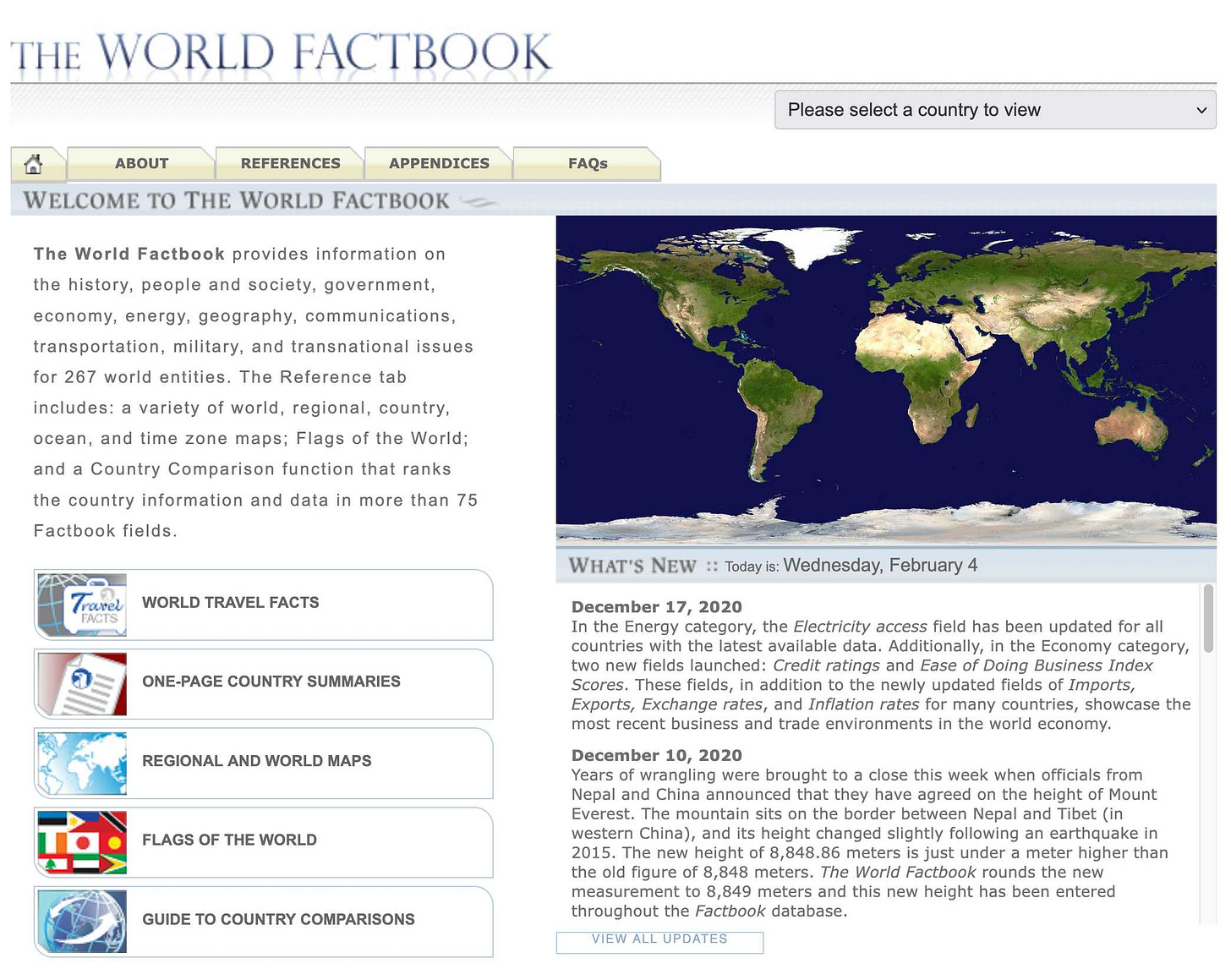The width and height of the screenshot is (1231, 980).
Task: Click the One-Page Country Summaries document icon
Action: [x=81, y=682]
